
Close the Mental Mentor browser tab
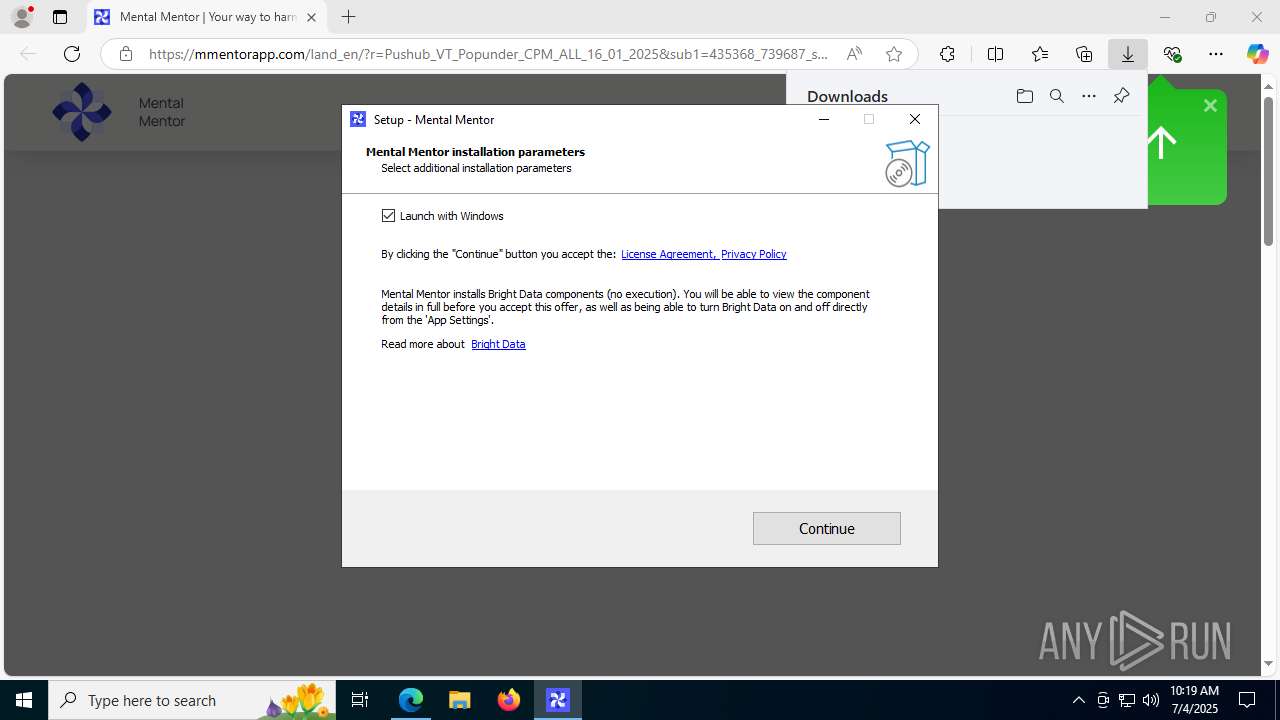[x=312, y=17]
